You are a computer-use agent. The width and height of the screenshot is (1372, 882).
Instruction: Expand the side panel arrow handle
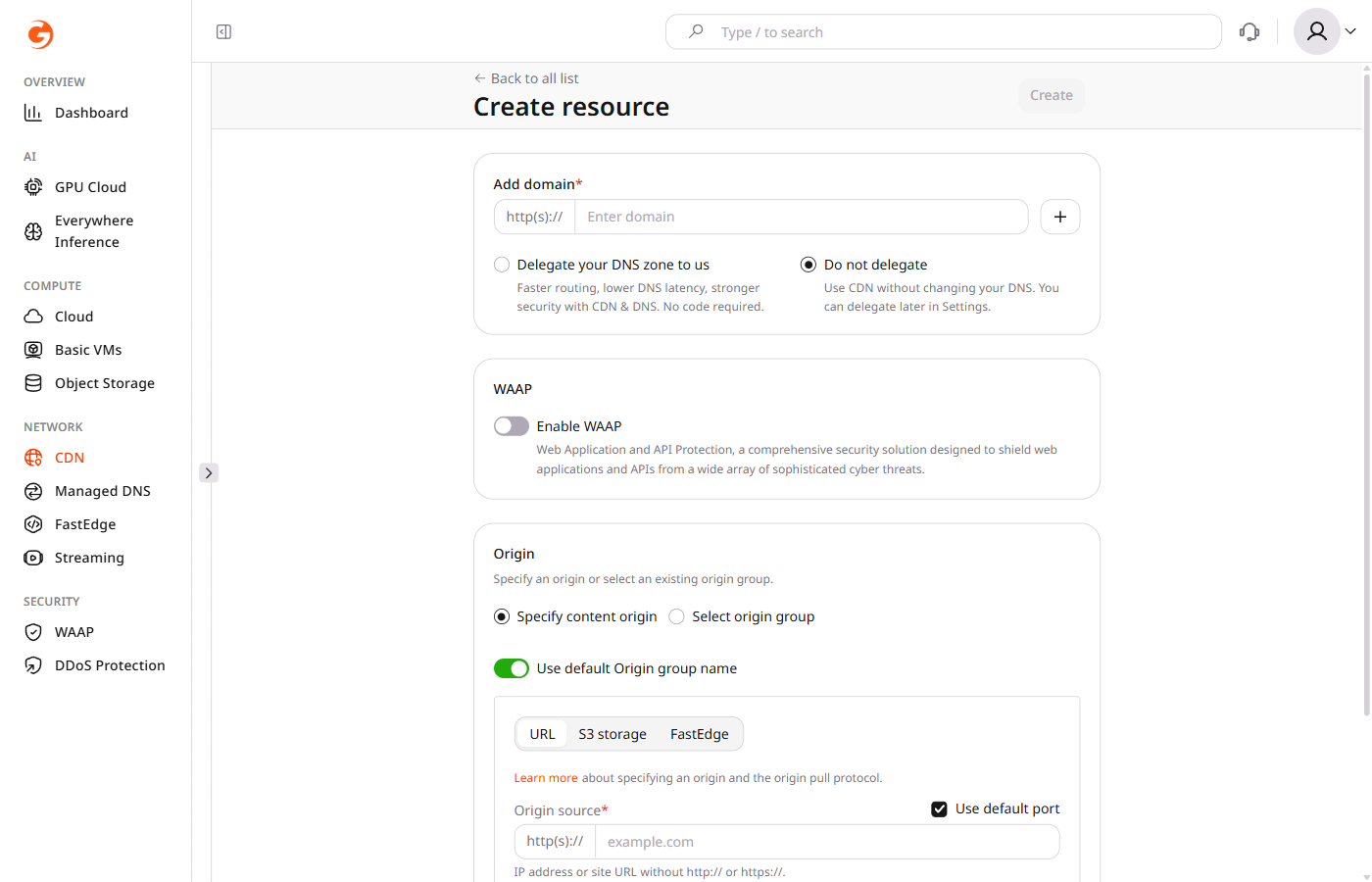209,473
